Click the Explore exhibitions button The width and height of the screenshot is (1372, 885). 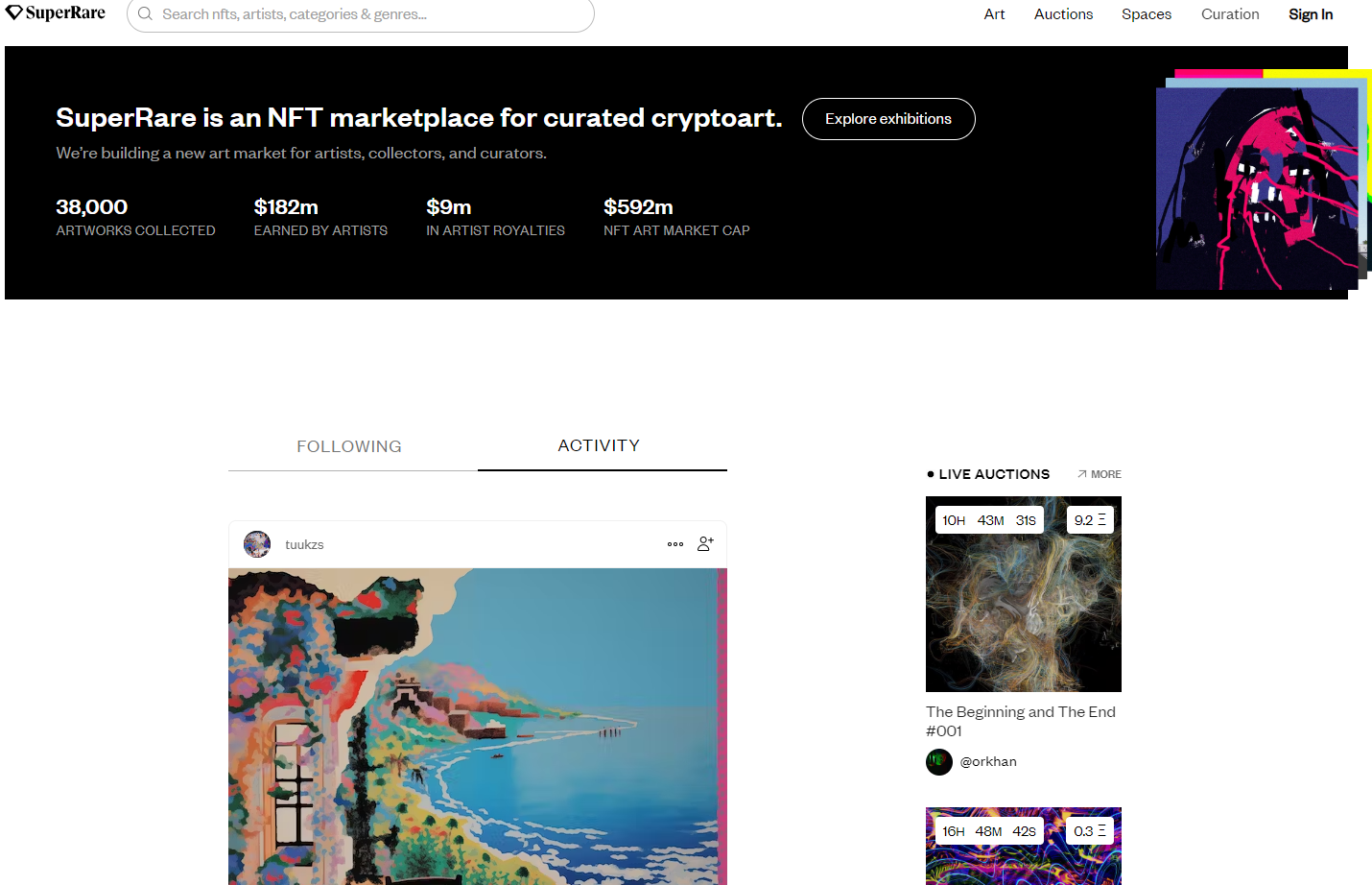coord(888,119)
